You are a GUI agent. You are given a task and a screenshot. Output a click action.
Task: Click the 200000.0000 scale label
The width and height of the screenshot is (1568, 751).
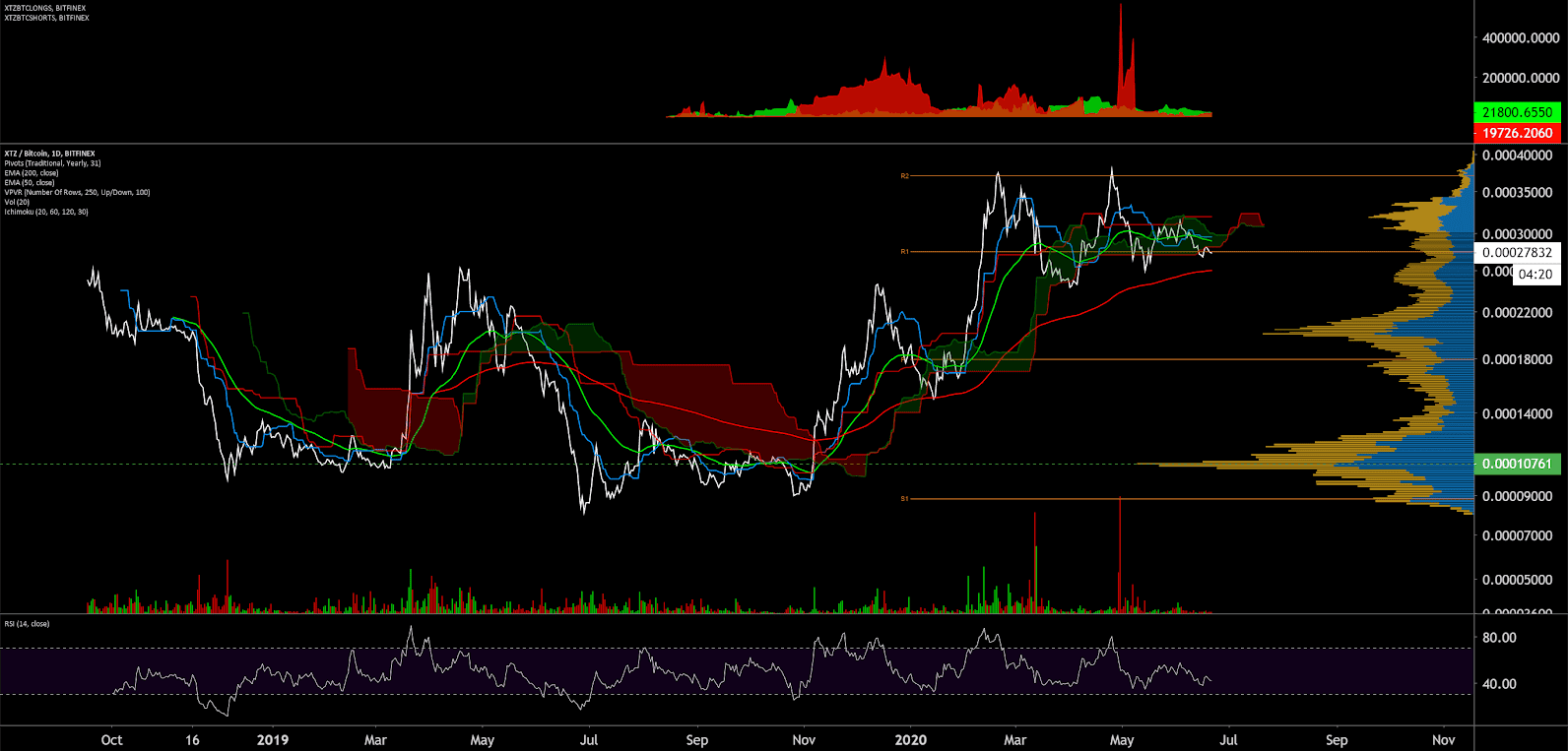point(1521,78)
